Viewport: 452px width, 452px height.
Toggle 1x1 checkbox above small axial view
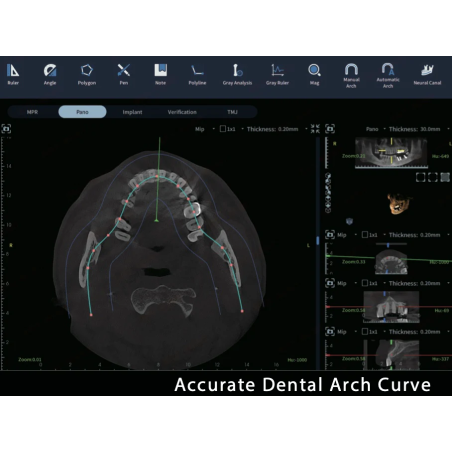(x=365, y=235)
